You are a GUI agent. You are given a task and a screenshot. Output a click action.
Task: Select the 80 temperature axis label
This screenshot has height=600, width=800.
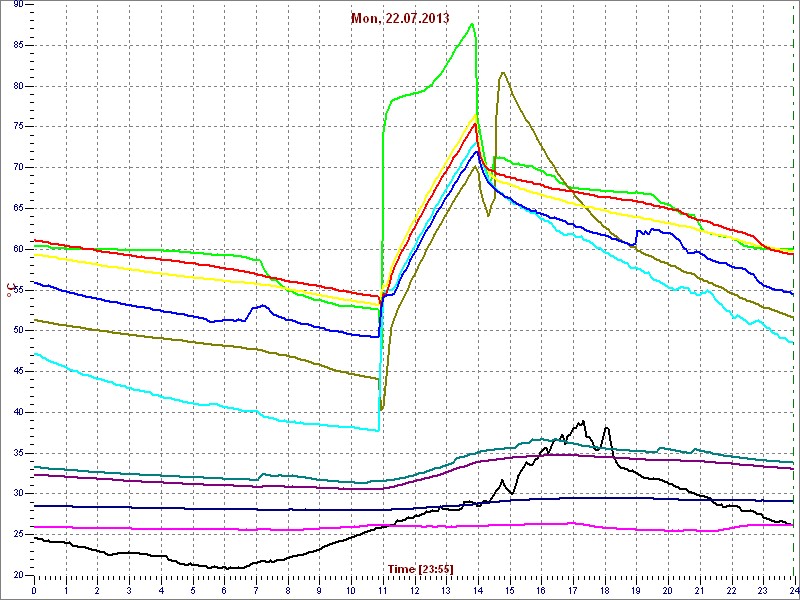click(x=18, y=86)
